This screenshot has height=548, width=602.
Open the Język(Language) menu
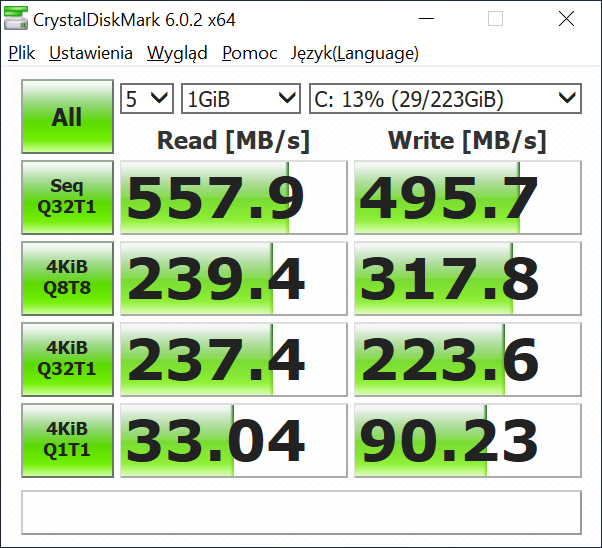[355, 54]
